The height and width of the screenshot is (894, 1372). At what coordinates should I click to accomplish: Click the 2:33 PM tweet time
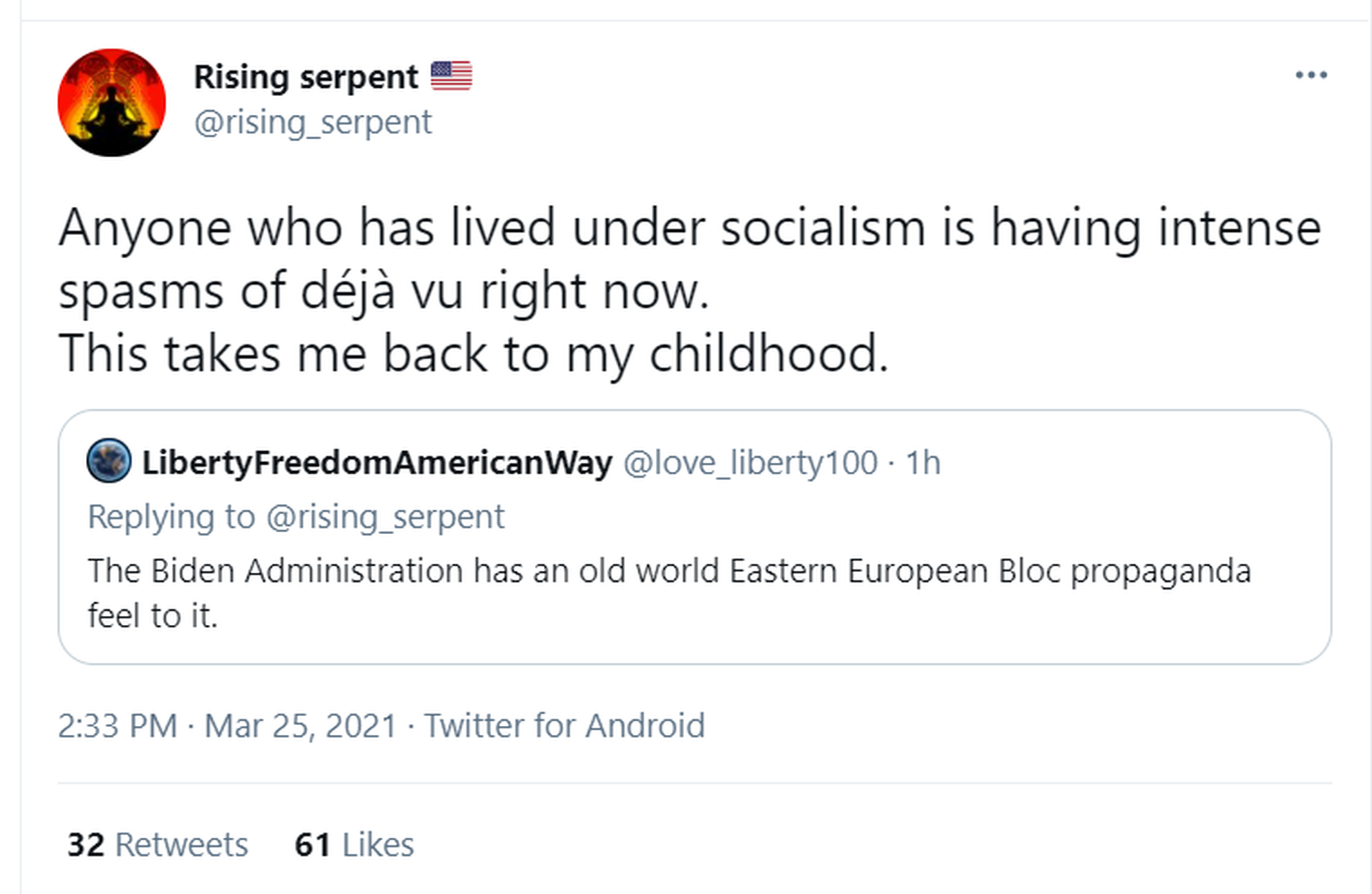click(x=117, y=726)
